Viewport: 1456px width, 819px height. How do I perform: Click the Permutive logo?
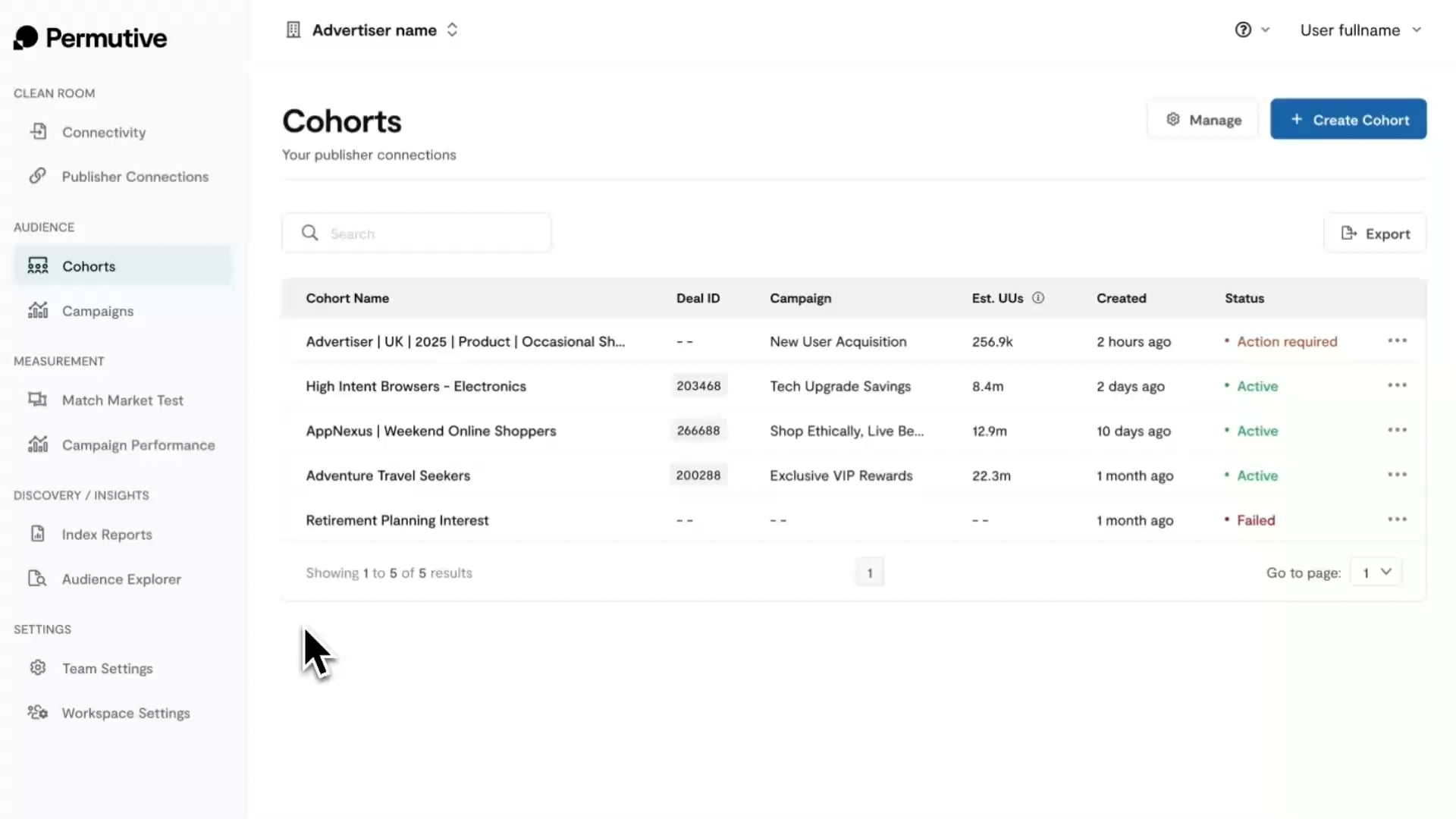coord(90,38)
